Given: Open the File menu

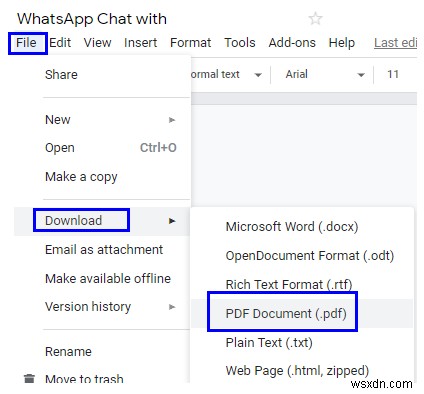Looking at the screenshot, I should click(x=26, y=43).
